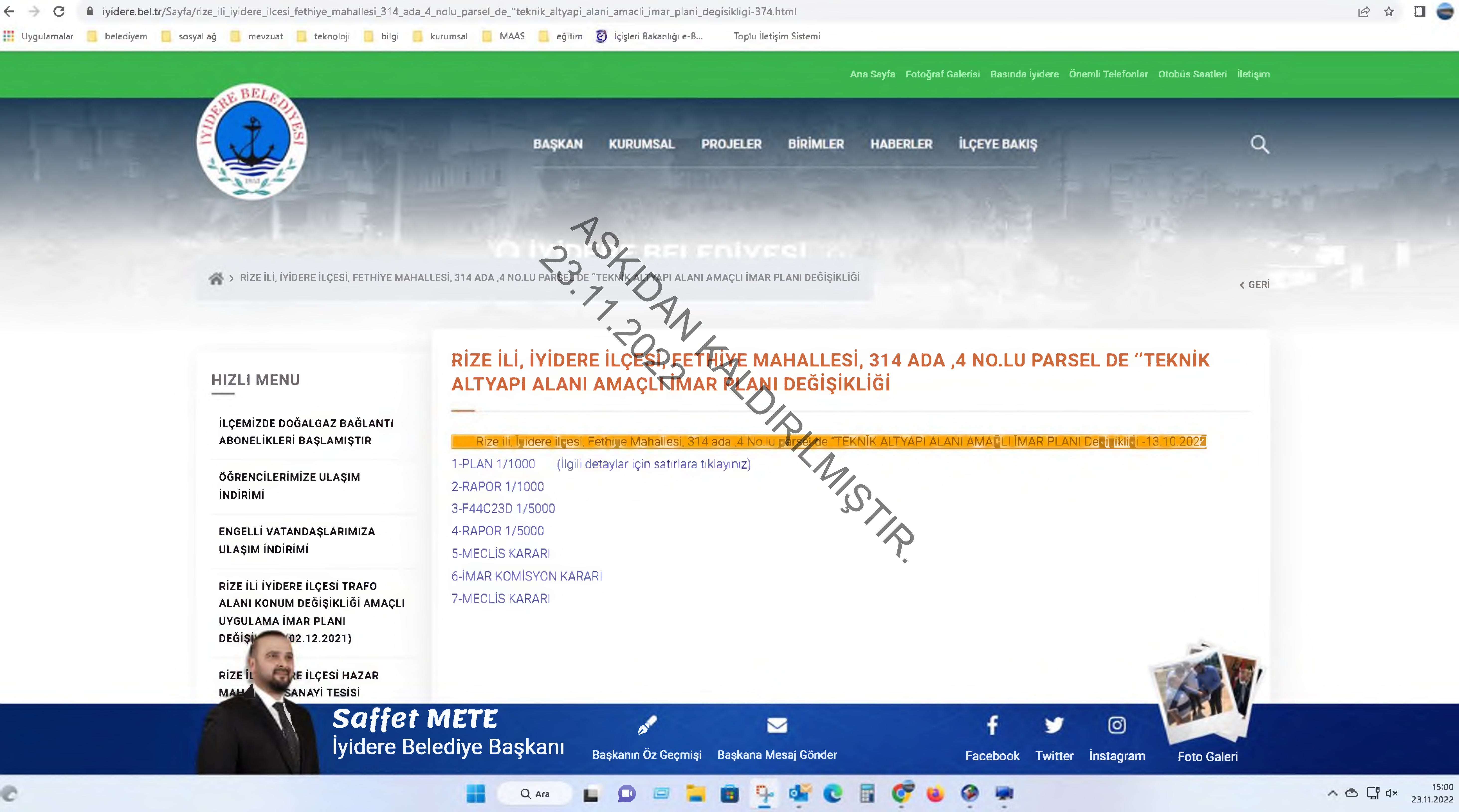Open the Instagram camera icon
The image size is (1459, 812).
tap(1117, 725)
